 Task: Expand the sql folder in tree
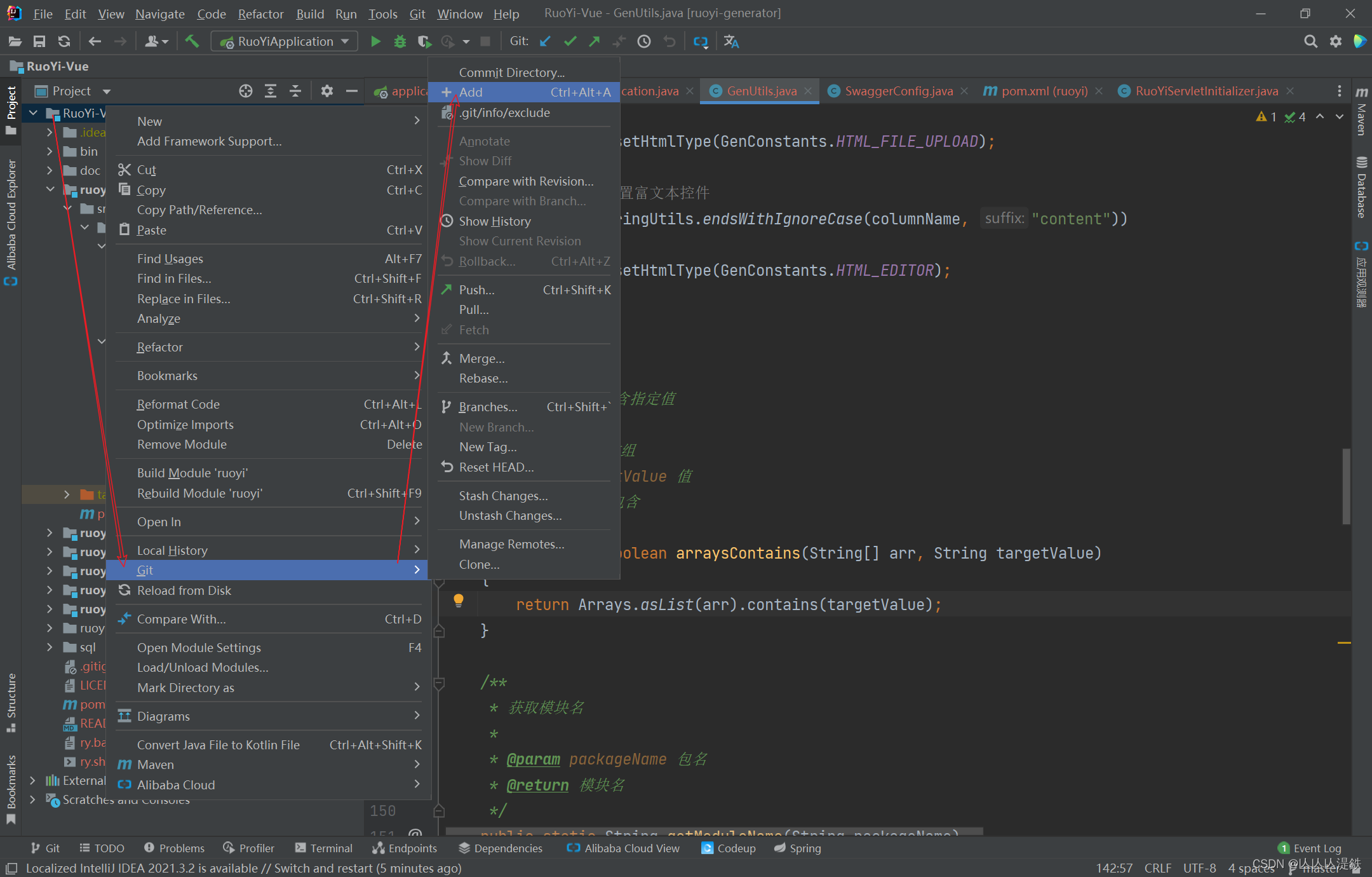[50, 647]
